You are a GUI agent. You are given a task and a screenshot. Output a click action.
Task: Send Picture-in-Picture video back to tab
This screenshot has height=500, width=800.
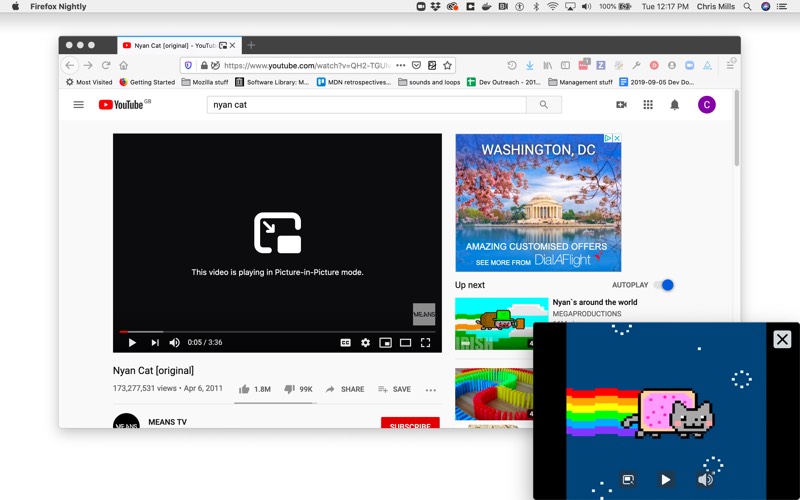point(629,480)
